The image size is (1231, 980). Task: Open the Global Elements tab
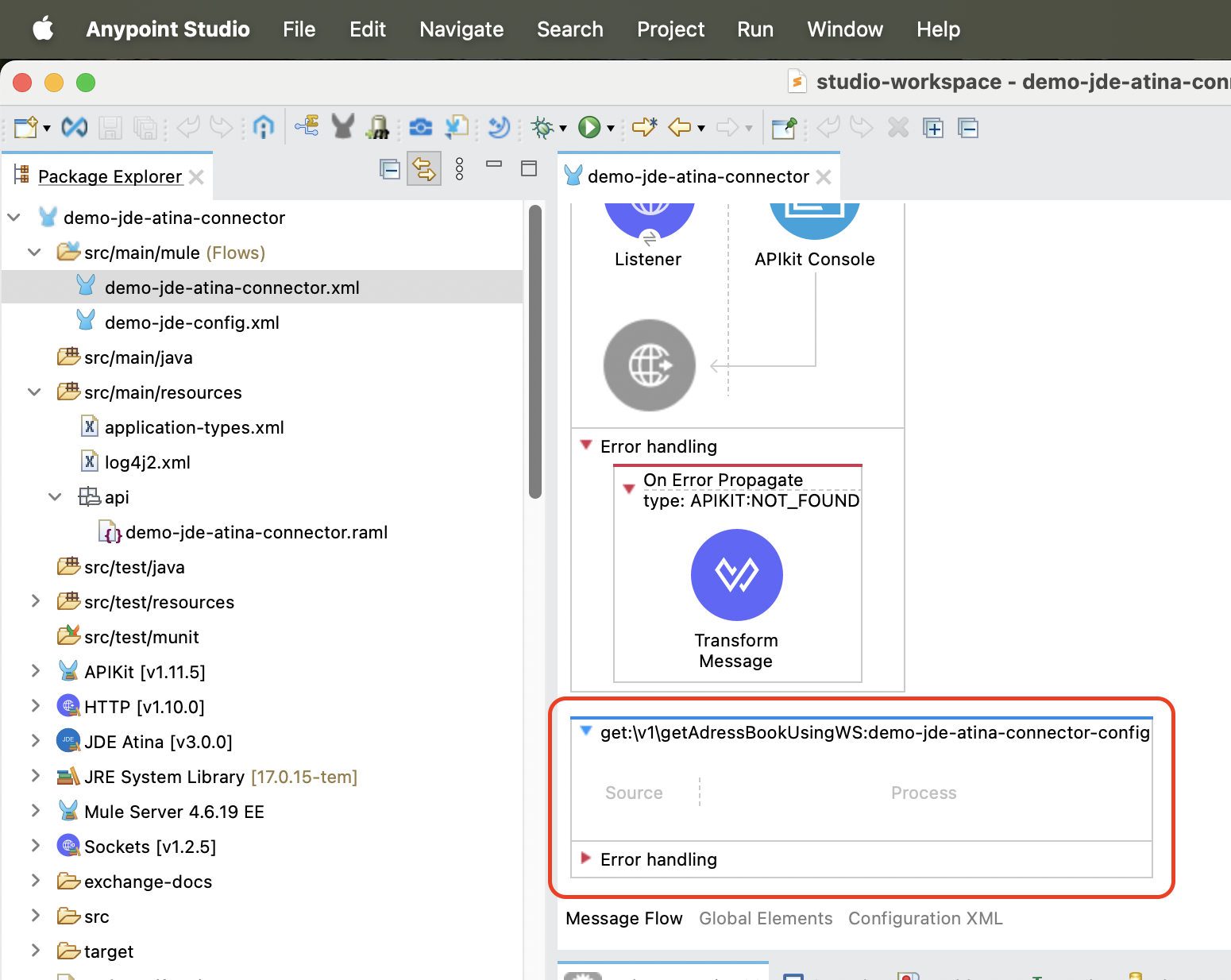[x=766, y=918]
